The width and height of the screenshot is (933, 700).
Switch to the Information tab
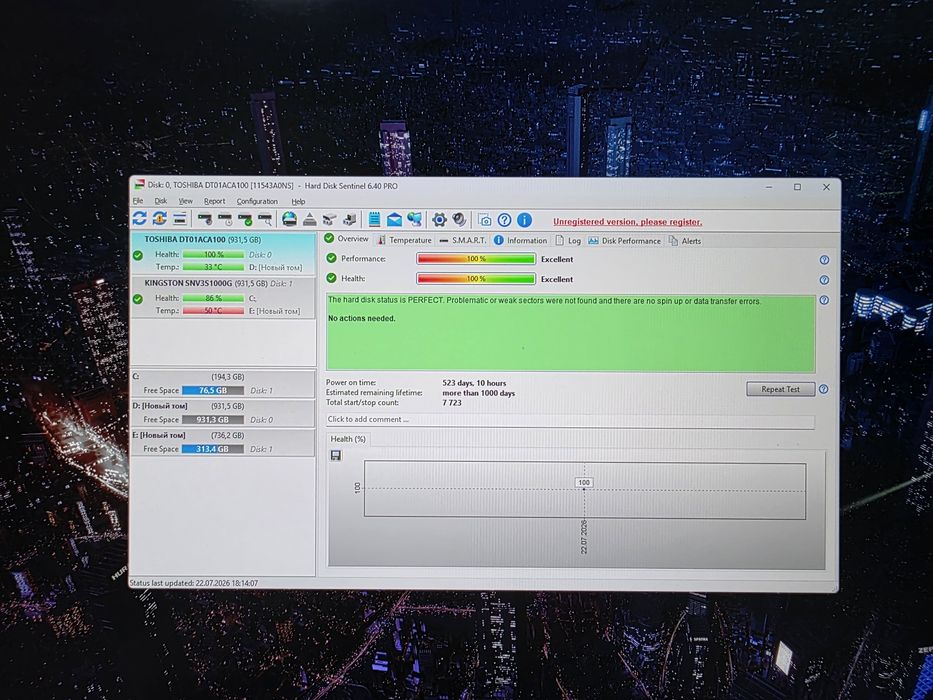tap(520, 240)
